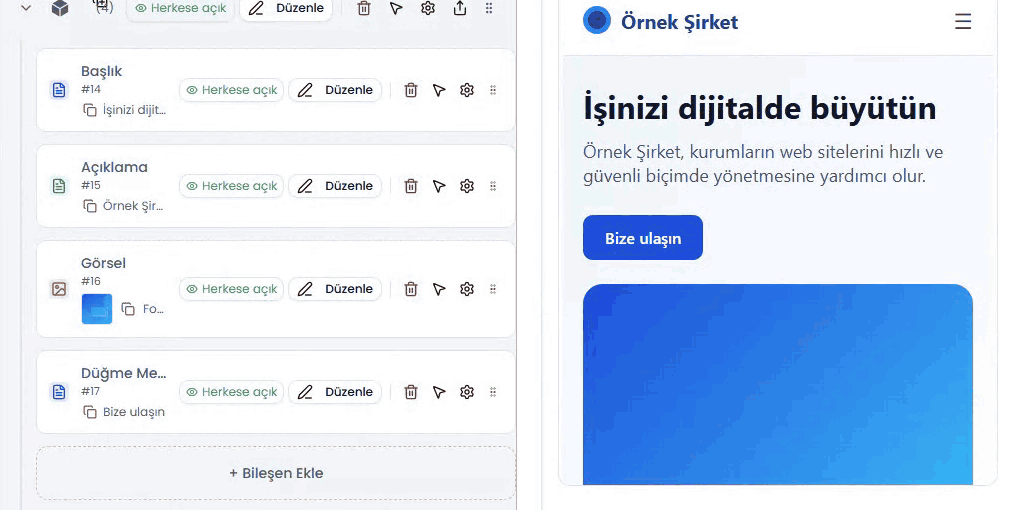1030x510 pixels.
Task: Click drag handle on Başlık row
Action: (x=493, y=90)
